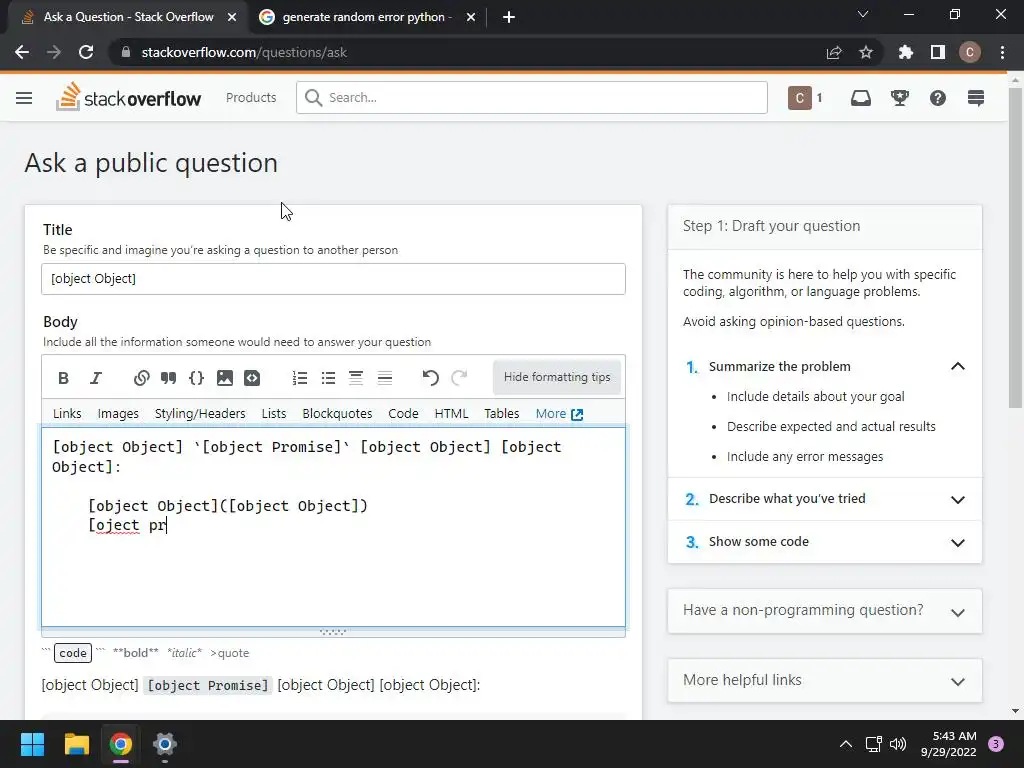Open the Stack Exchange site switcher icon
The width and height of the screenshot is (1024, 768).
976,98
